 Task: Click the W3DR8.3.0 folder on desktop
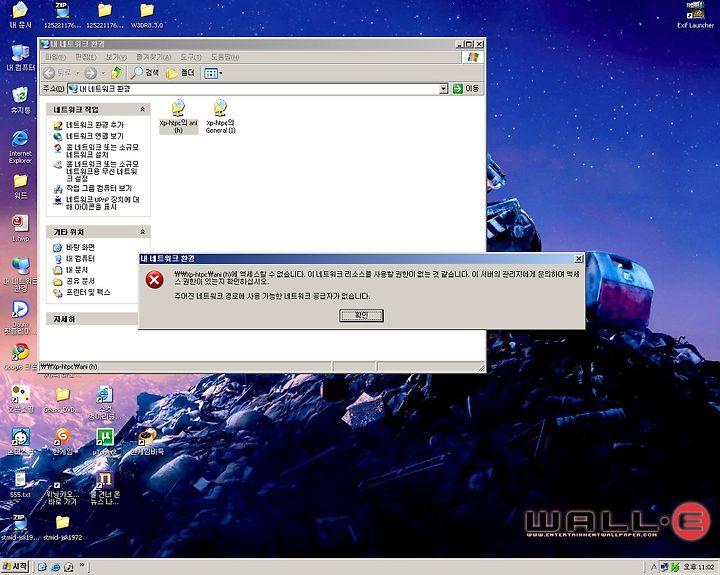coord(147,15)
